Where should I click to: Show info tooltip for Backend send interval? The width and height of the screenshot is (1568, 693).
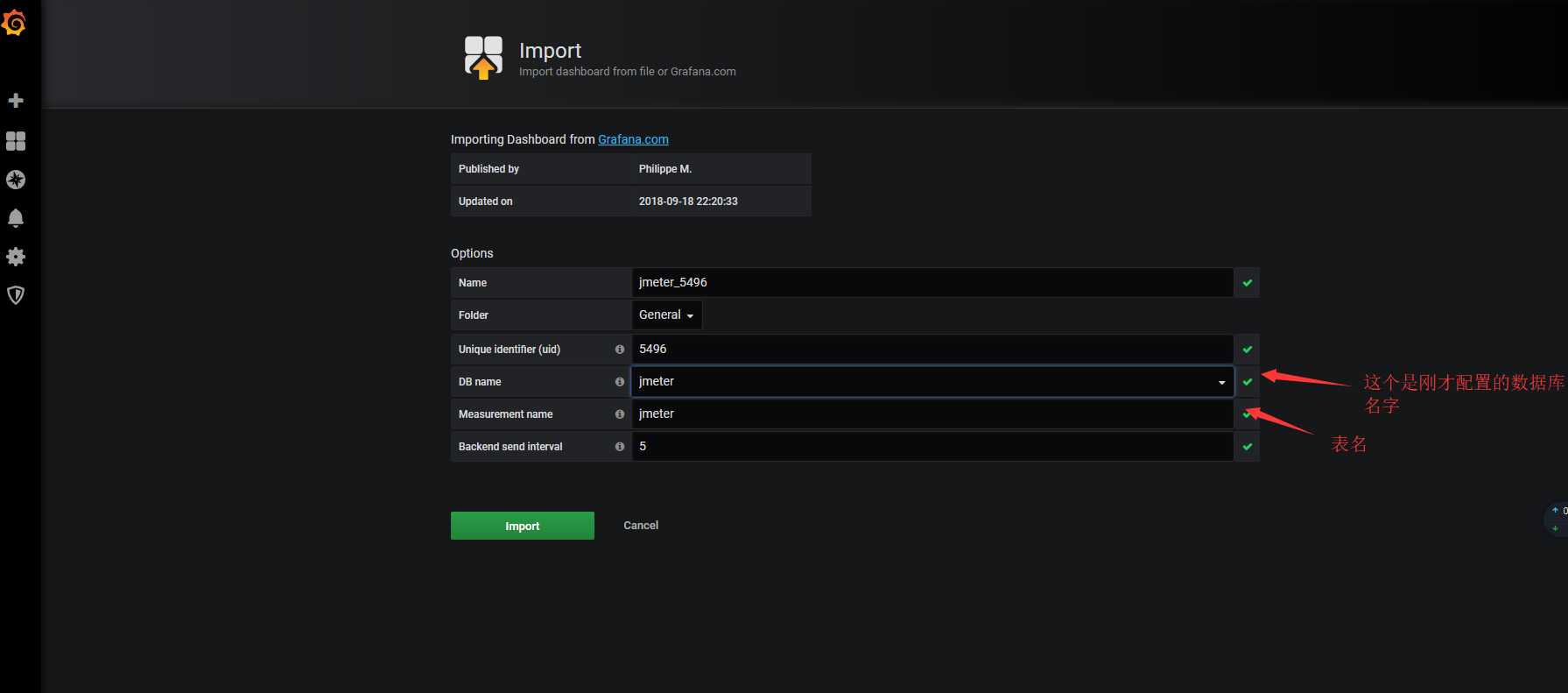click(x=620, y=447)
